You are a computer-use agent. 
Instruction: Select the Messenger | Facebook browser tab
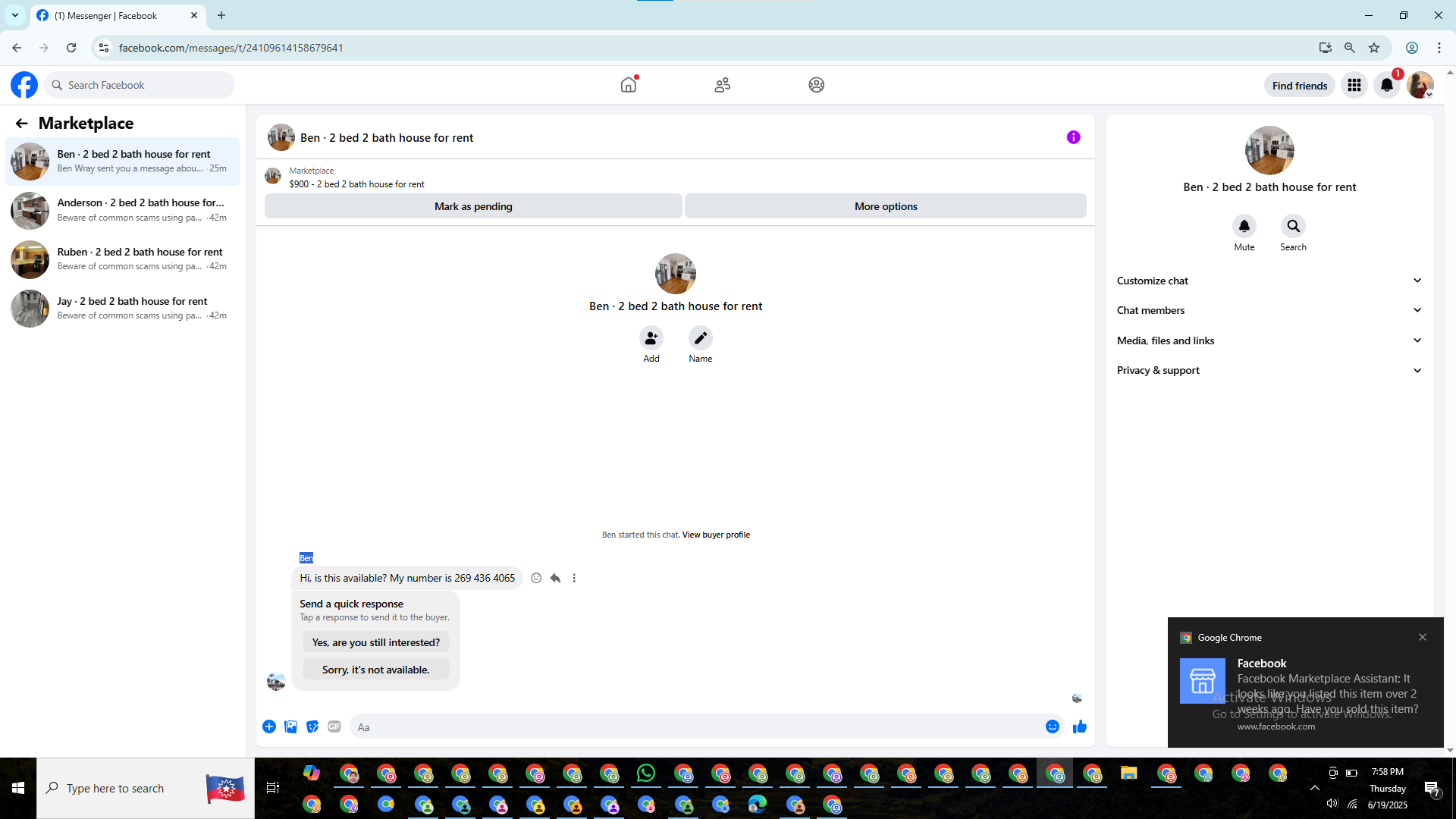[118, 15]
